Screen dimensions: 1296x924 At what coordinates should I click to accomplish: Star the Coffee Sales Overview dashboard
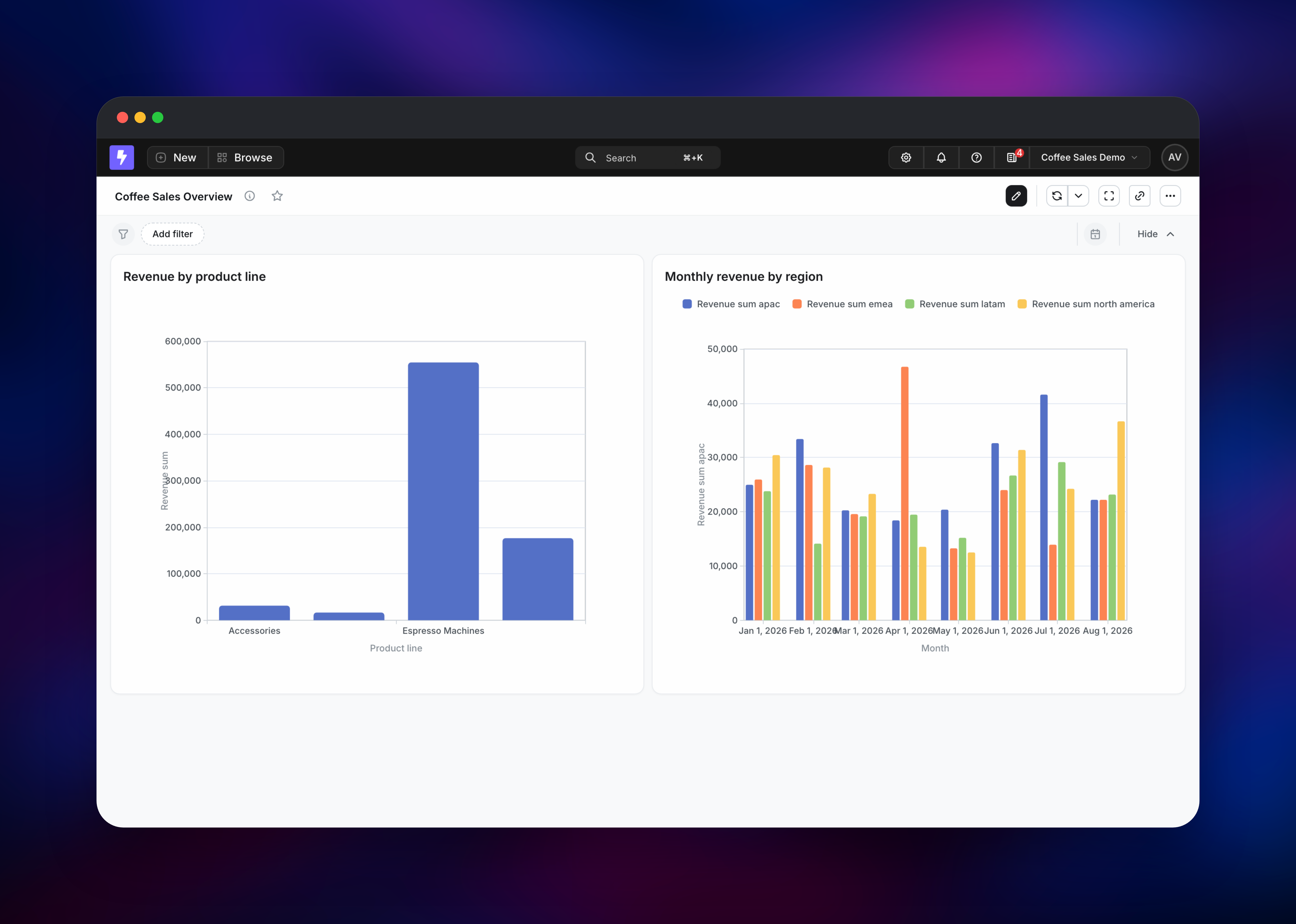click(277, 196)
